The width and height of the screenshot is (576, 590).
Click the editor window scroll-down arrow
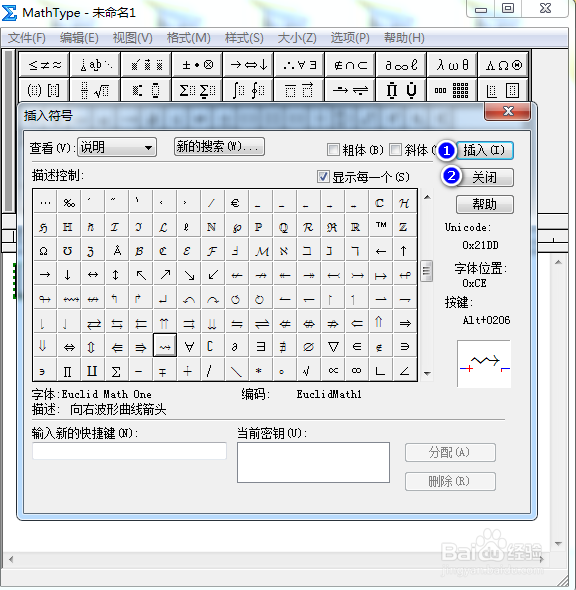pos(558,544)
